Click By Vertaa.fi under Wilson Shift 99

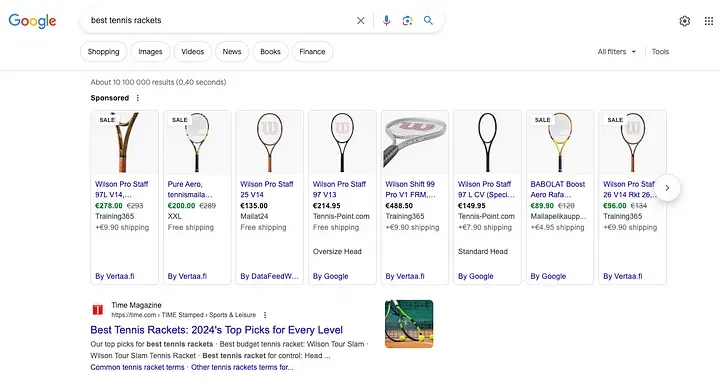tap(405, 276)
